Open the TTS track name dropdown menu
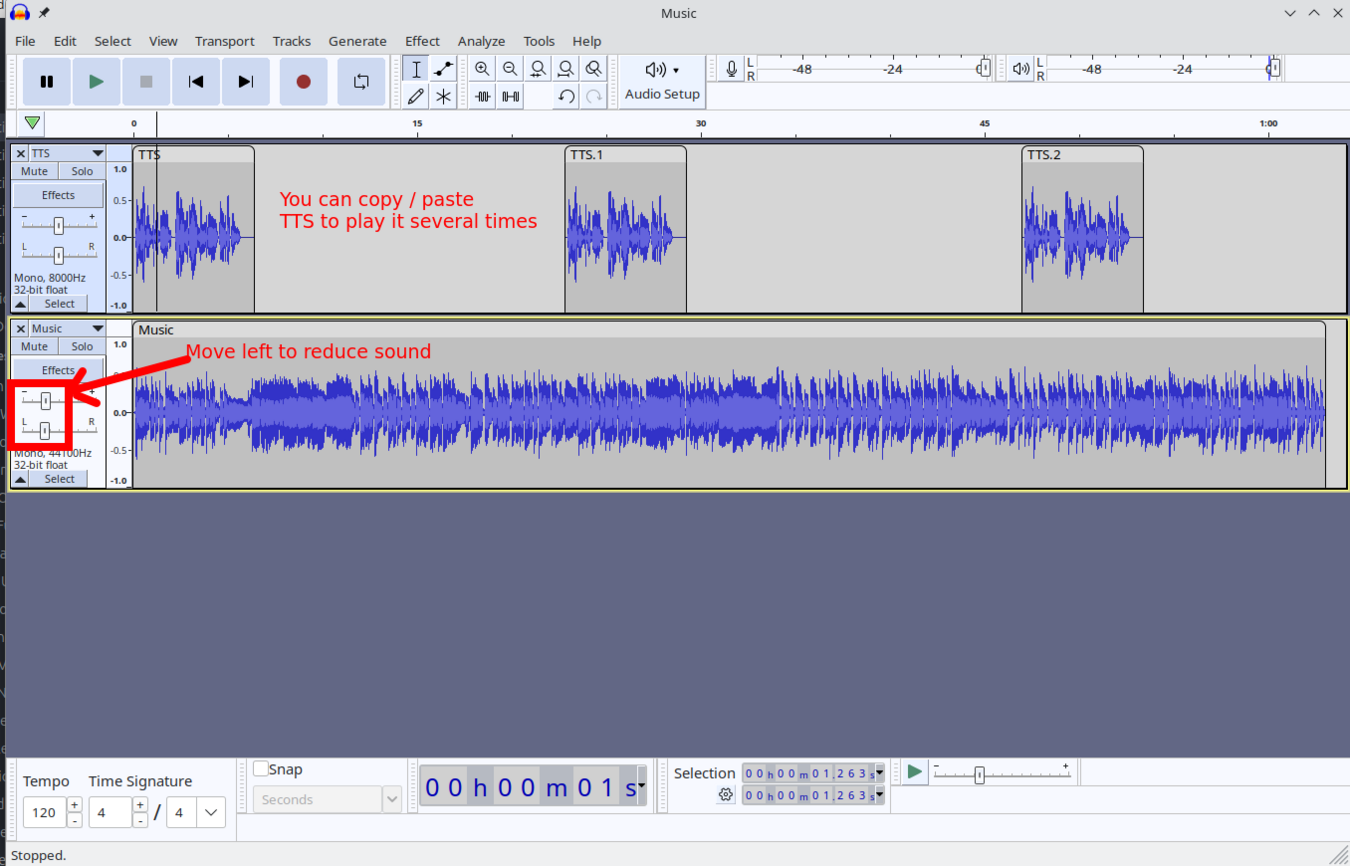 [x=97, y=153]
